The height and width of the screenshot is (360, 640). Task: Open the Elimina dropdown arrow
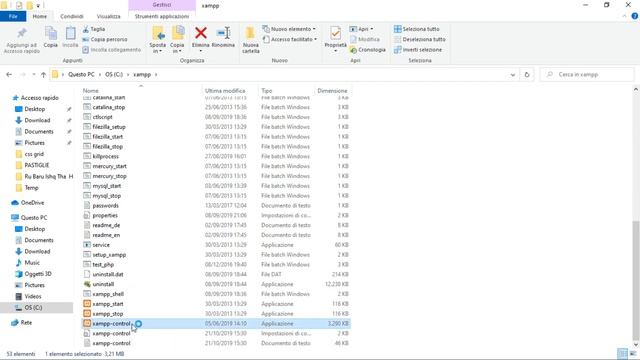click(200, 51)
